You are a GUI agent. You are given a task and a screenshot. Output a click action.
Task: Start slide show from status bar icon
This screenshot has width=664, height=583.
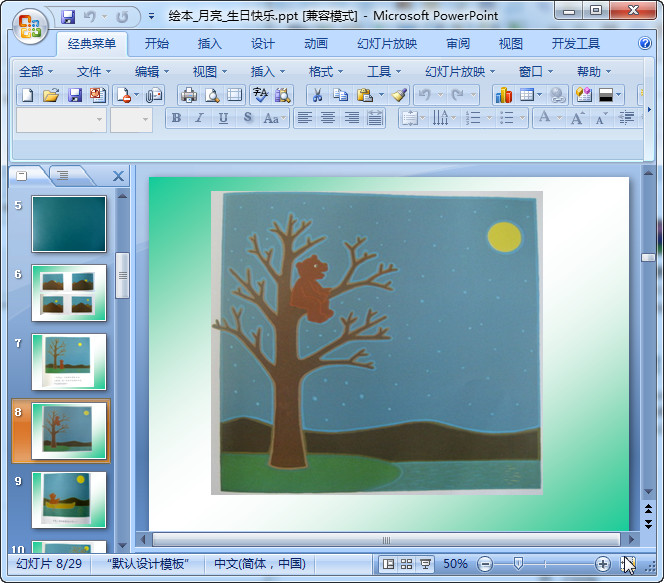point(425,564)
